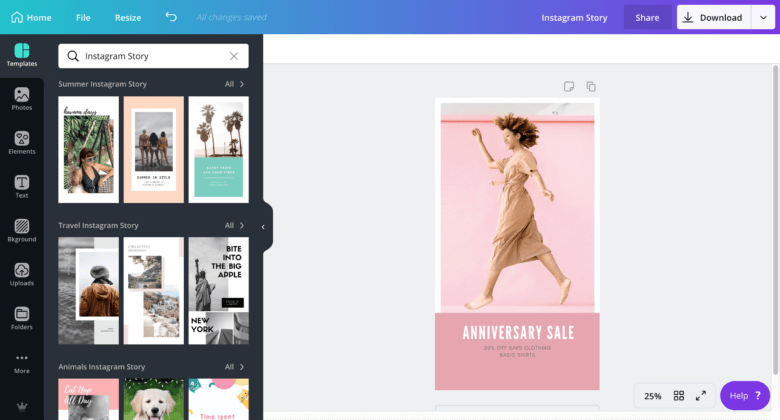Open the Bkground sidebar icon
The height and width of the screenshot is (420, 780).
(x=22, y=230)
